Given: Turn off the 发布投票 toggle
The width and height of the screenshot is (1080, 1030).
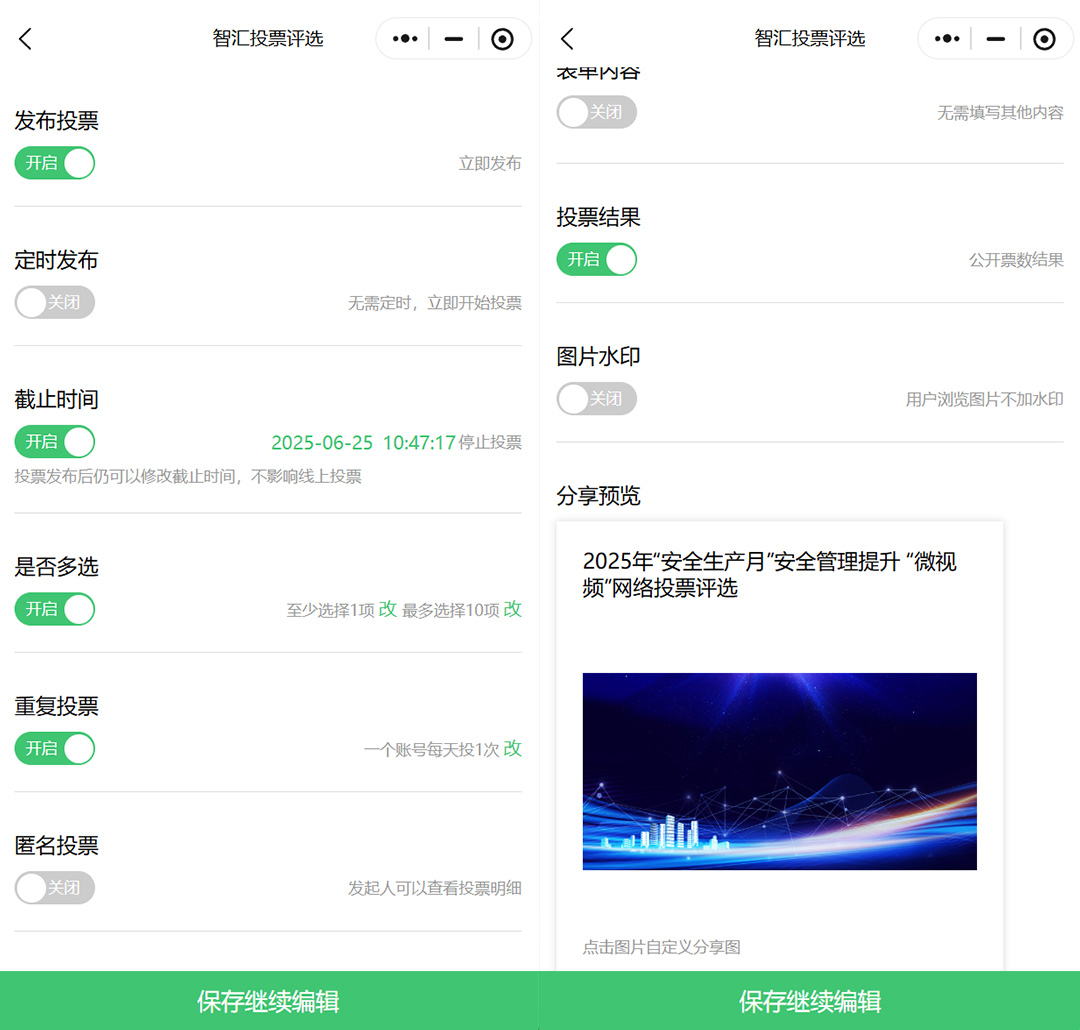Looking at the screenshot, I should (55, 163).
